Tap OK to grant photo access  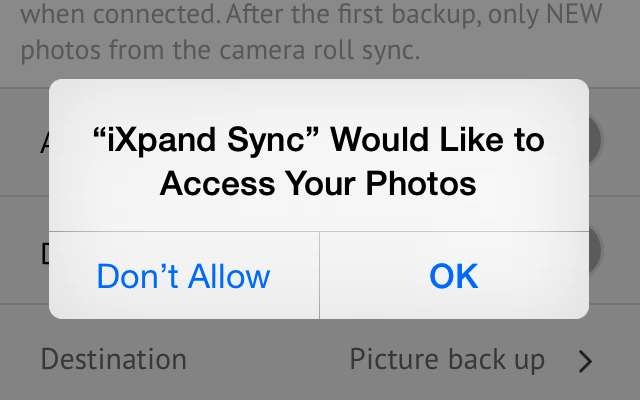pyautogui.click(x=453, y=275)
